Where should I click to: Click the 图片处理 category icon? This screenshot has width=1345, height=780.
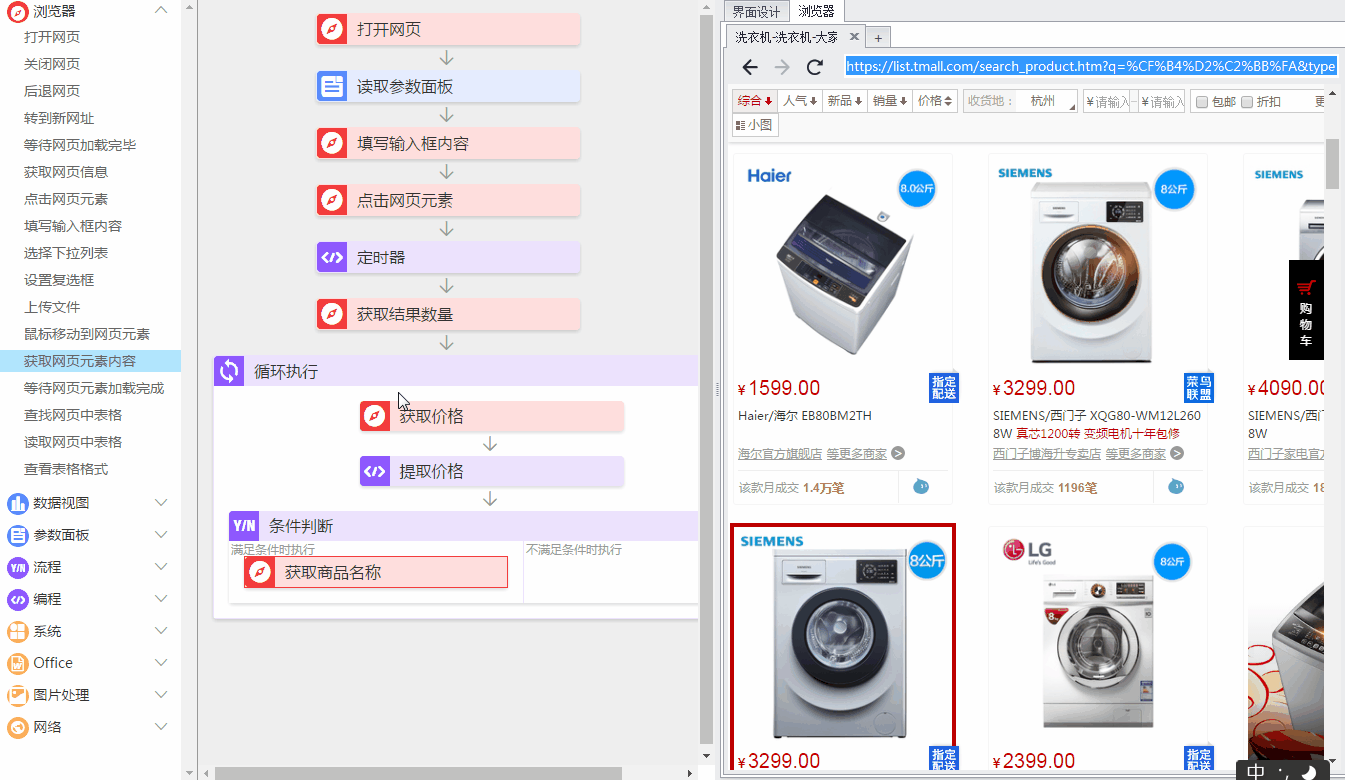(x=17, y=695)
